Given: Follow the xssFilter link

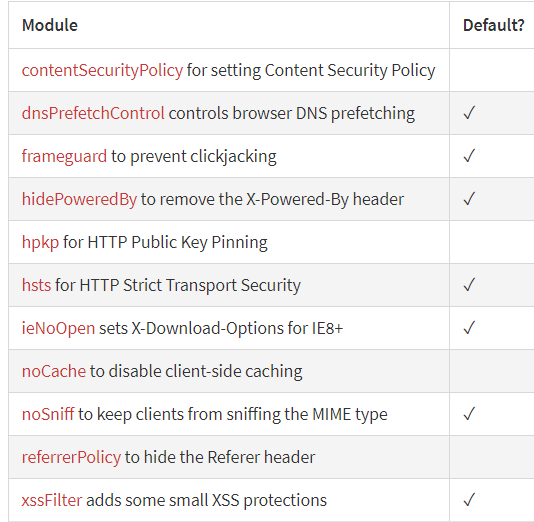Looking at the screenshot, I should [x=52, y=501].
